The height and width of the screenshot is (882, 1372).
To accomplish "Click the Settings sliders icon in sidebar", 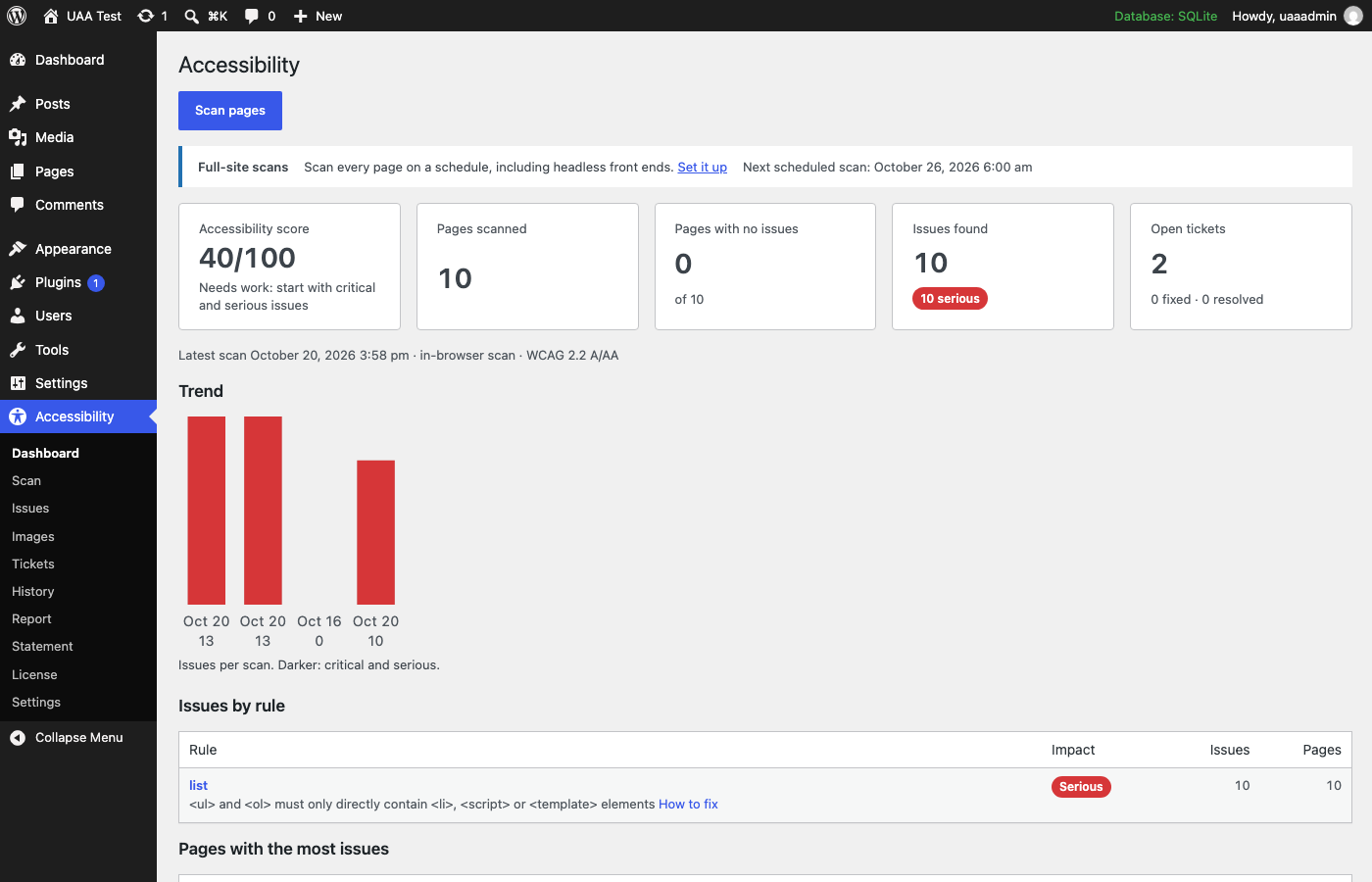I will coord(18,383).
